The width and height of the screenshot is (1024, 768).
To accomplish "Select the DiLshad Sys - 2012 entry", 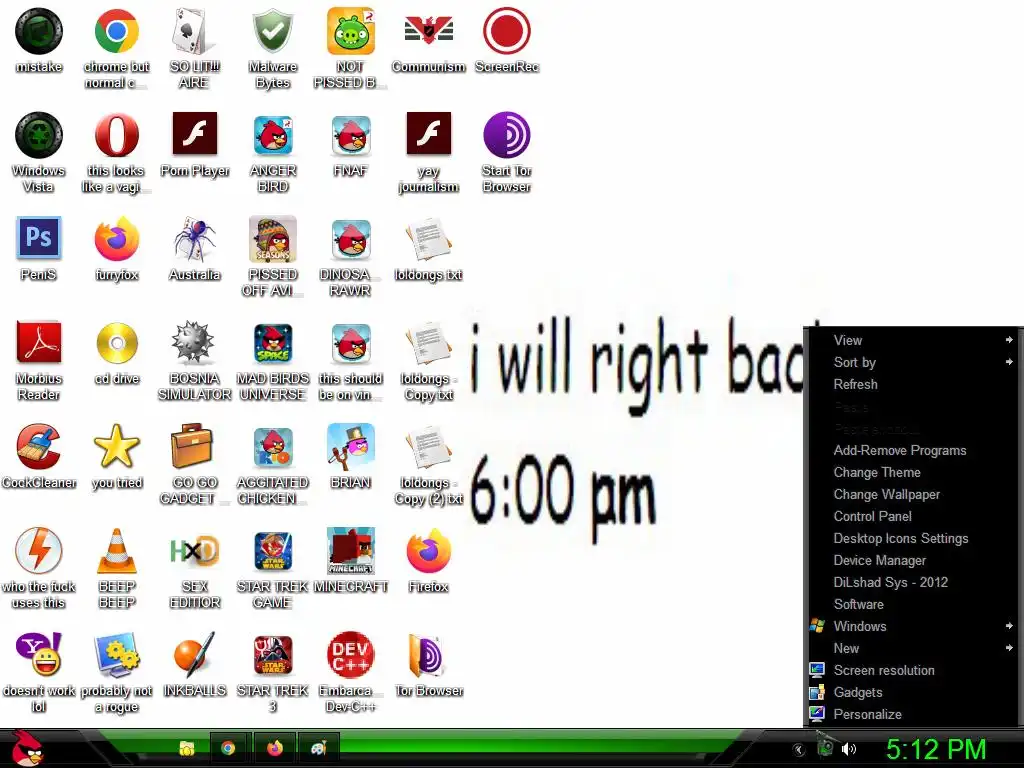I will click(x=912, y=583).
